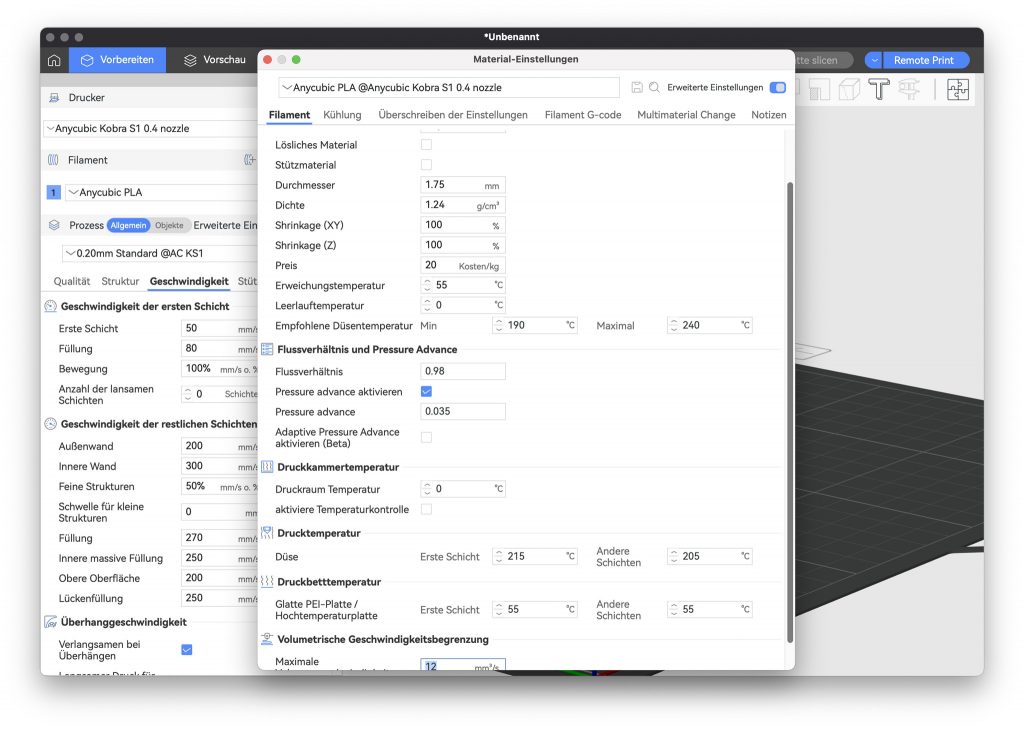Disable the Pressure advance aktivieren checkbox

click(427, 391)
